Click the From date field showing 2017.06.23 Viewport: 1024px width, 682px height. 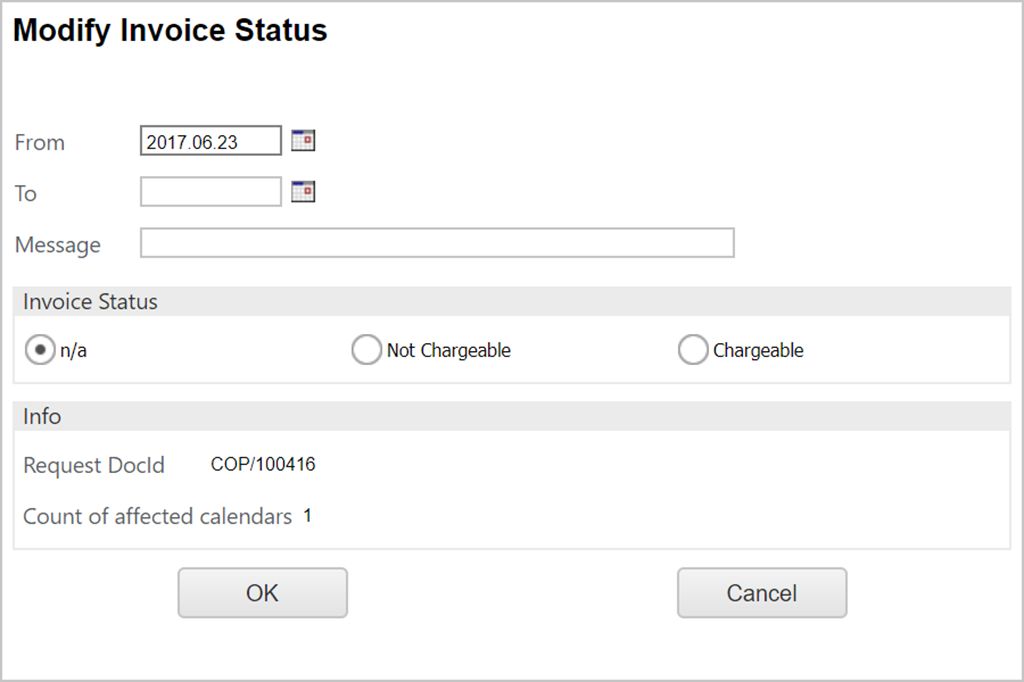click(210, 142)
